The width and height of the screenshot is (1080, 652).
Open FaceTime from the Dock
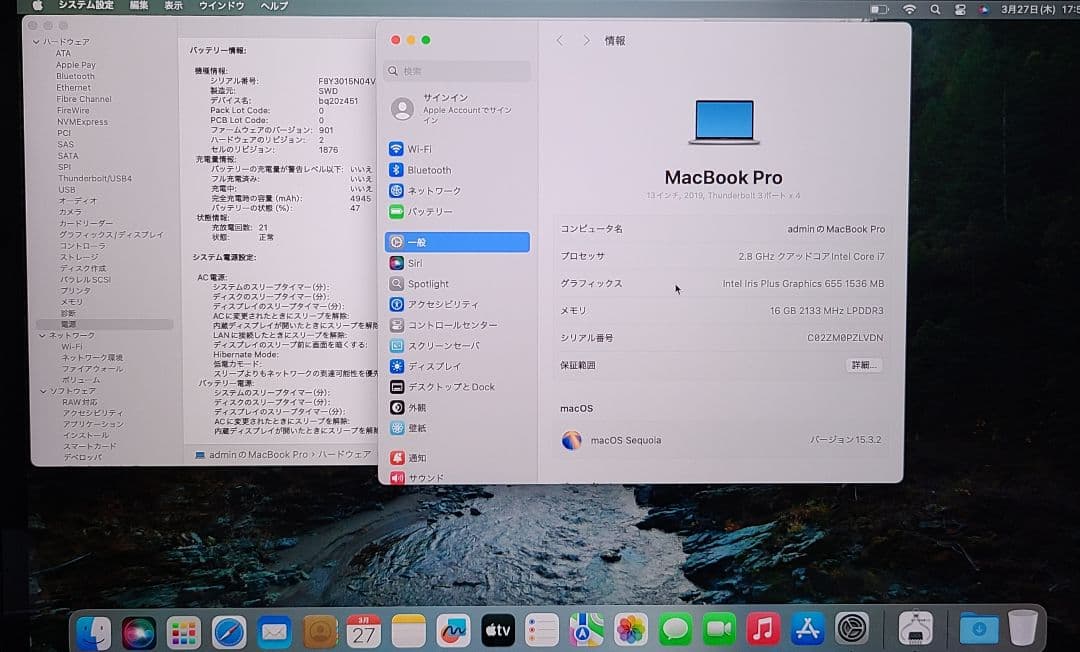click(x=720, y=631)
